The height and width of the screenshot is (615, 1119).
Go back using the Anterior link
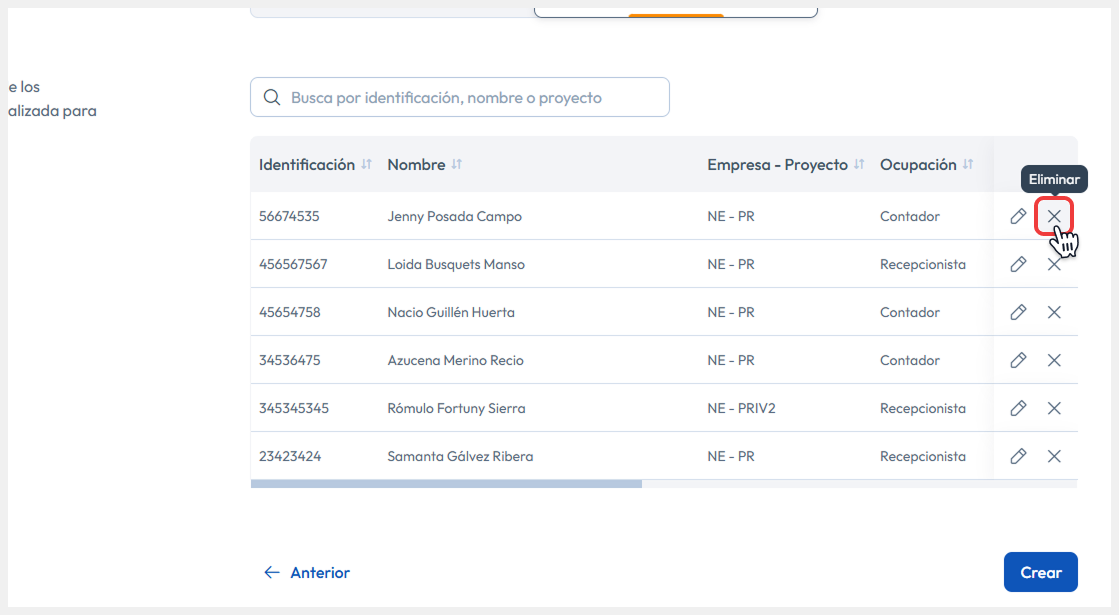[305, 572]
